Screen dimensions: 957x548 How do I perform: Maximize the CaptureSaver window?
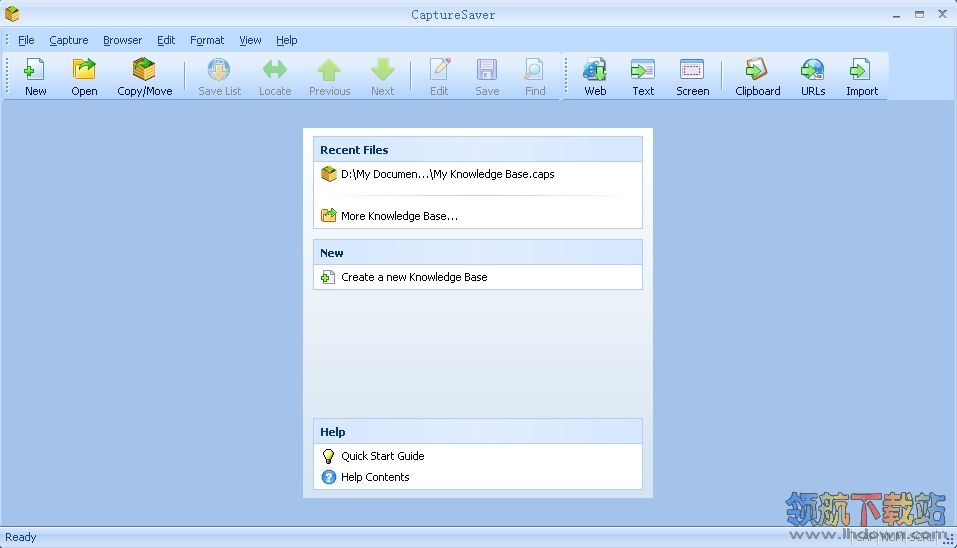919,15
